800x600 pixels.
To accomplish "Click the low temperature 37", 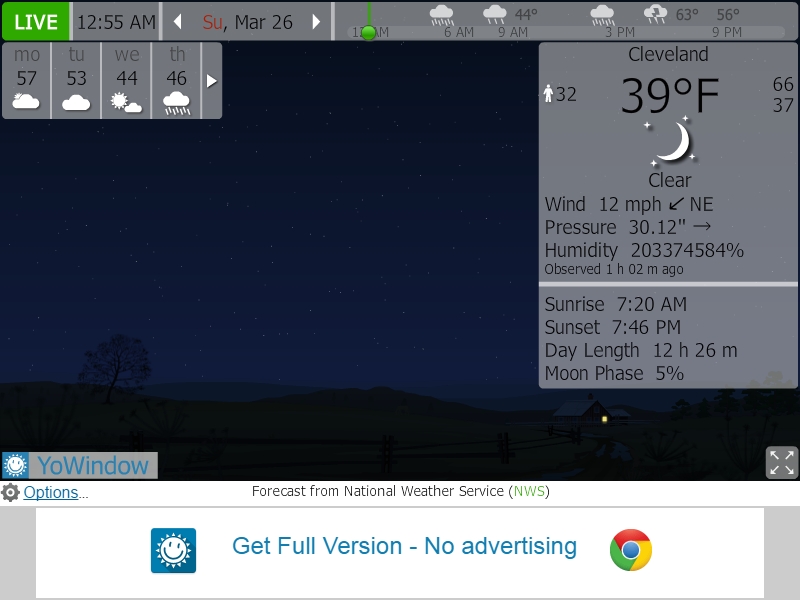I will pyautogui.click(x=783, y=105).
